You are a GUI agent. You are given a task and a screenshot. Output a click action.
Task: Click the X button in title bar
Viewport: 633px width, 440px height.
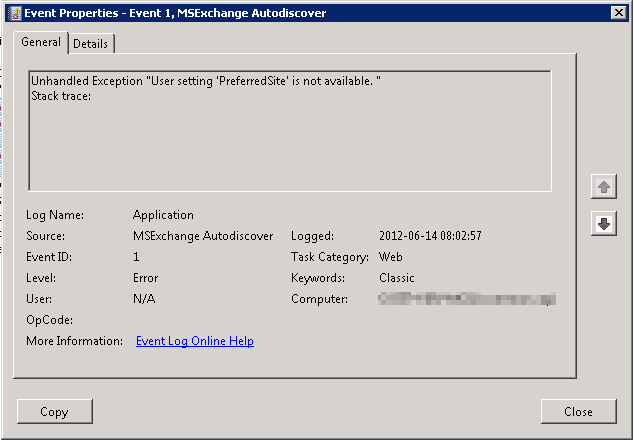pos(618,13)
